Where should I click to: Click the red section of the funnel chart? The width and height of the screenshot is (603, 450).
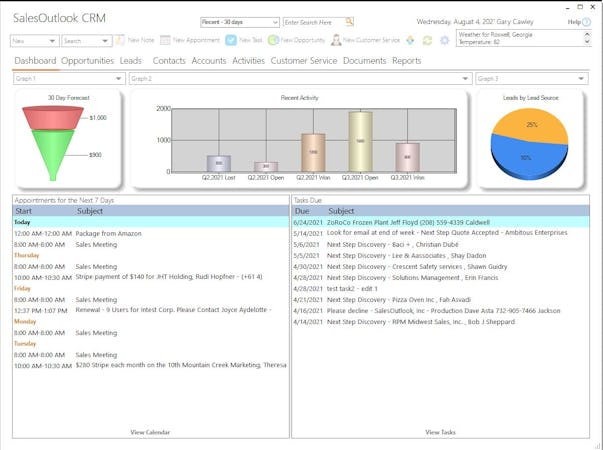[53, 117]
